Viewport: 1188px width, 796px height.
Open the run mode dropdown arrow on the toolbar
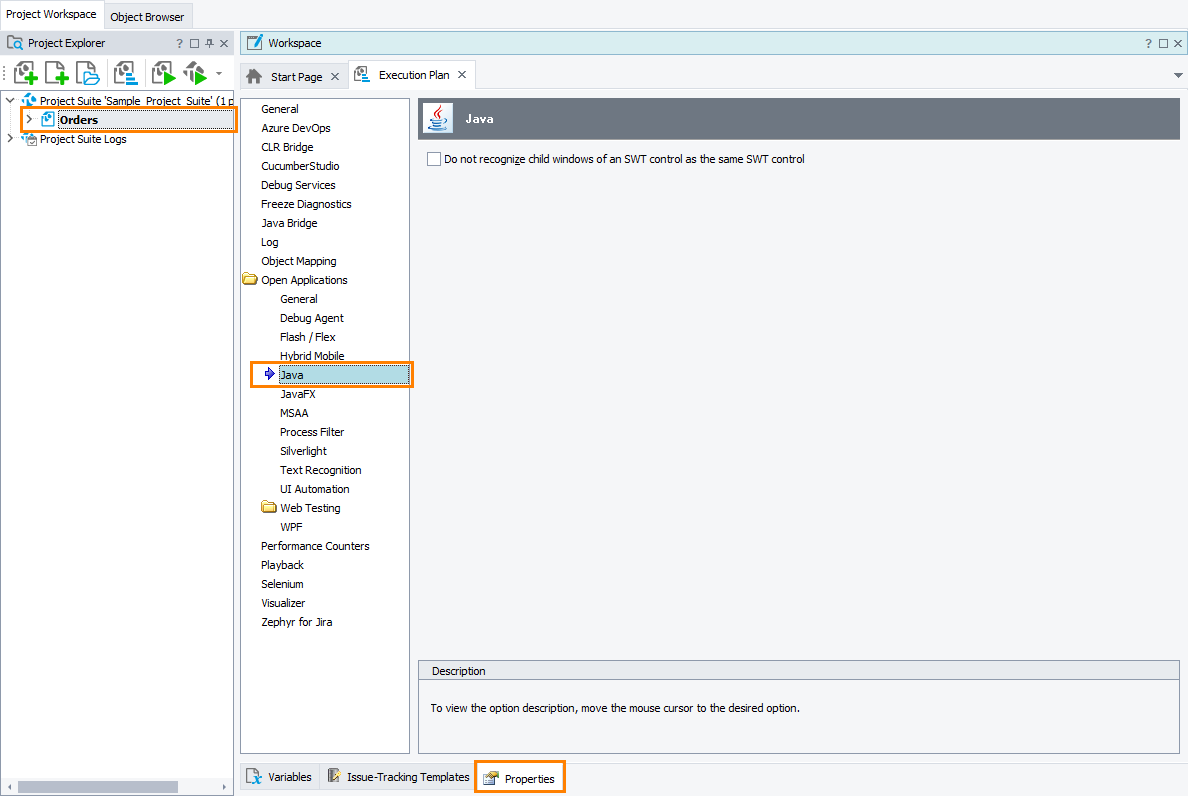pyautogui.click(x=218, y=72)
